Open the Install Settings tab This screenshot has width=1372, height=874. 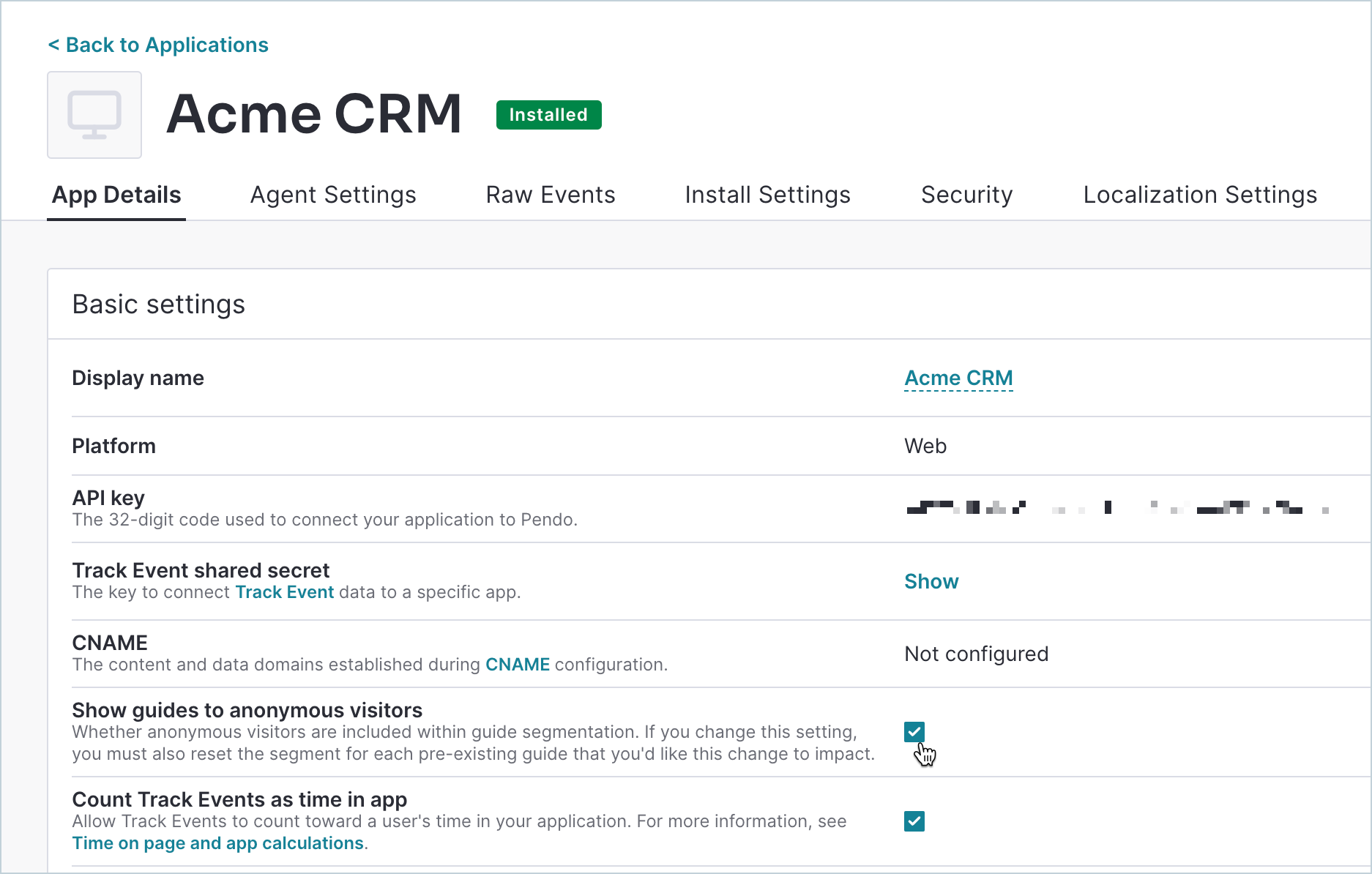coord(767,195)
